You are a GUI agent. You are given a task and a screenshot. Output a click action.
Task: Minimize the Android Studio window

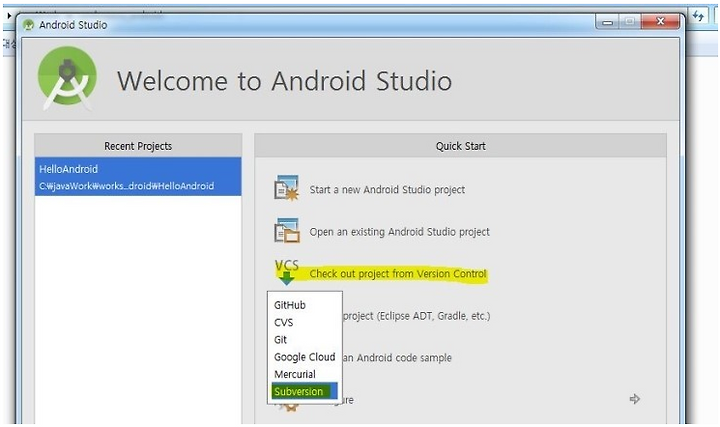coord(607,21)
